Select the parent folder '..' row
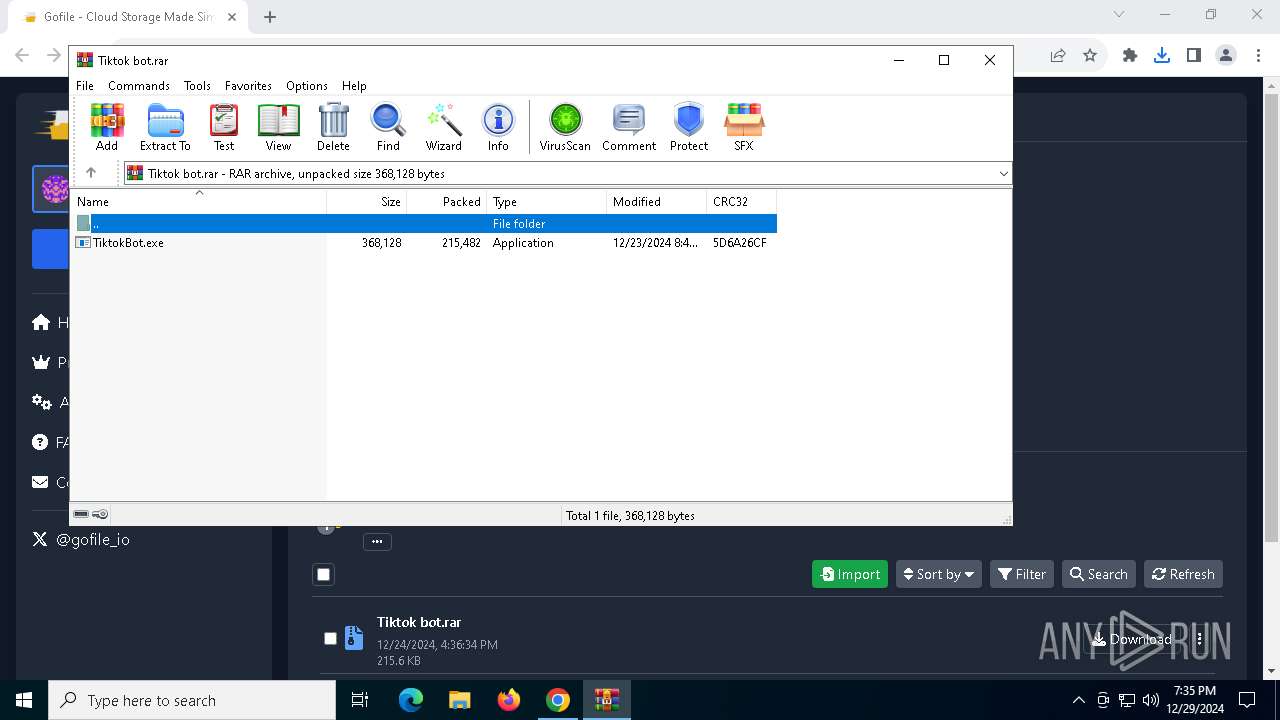The height and width of the screenshot is (720, 1280). (424, 224)
